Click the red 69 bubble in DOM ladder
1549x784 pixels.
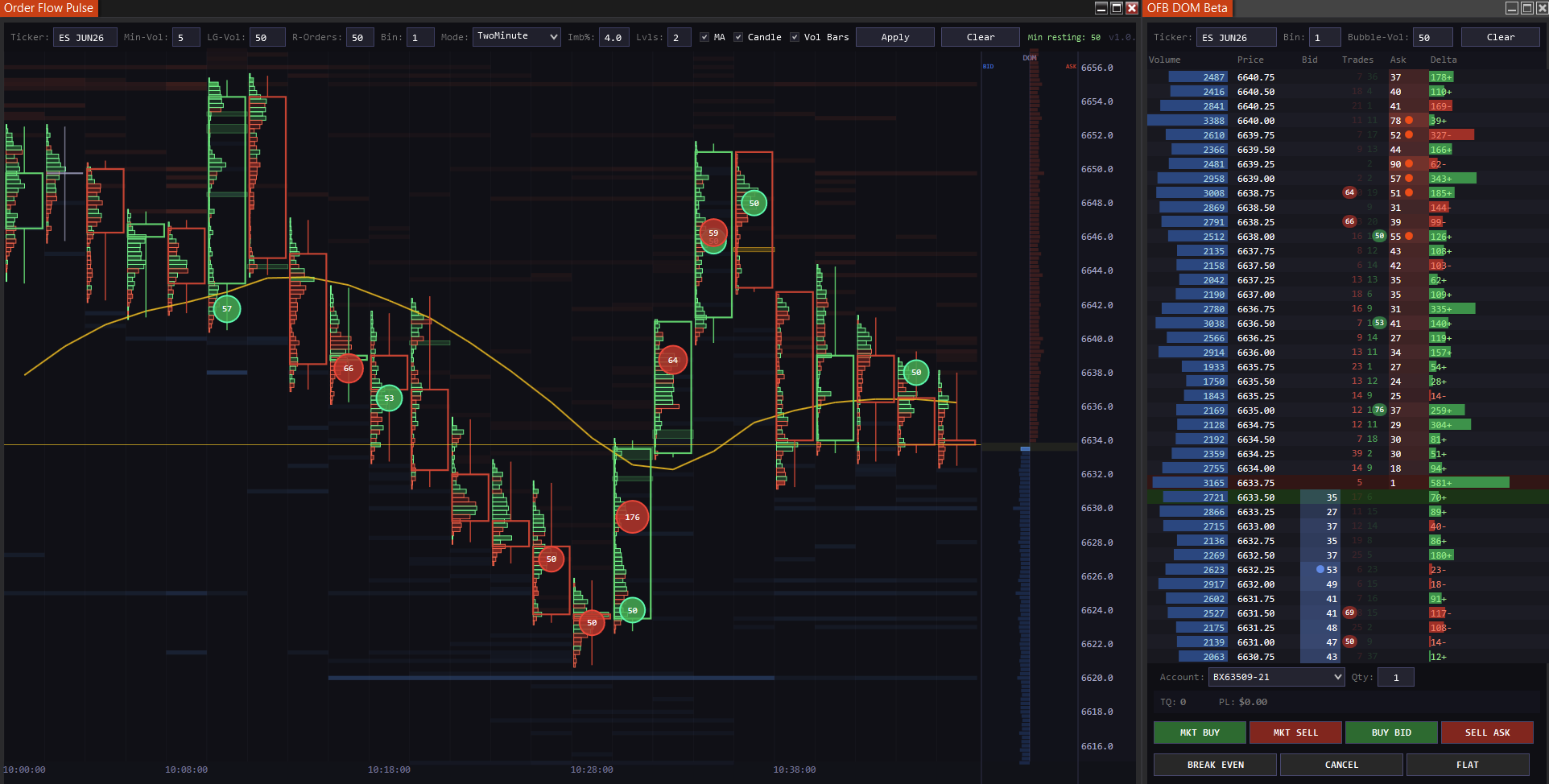(x=1349, y=613)
